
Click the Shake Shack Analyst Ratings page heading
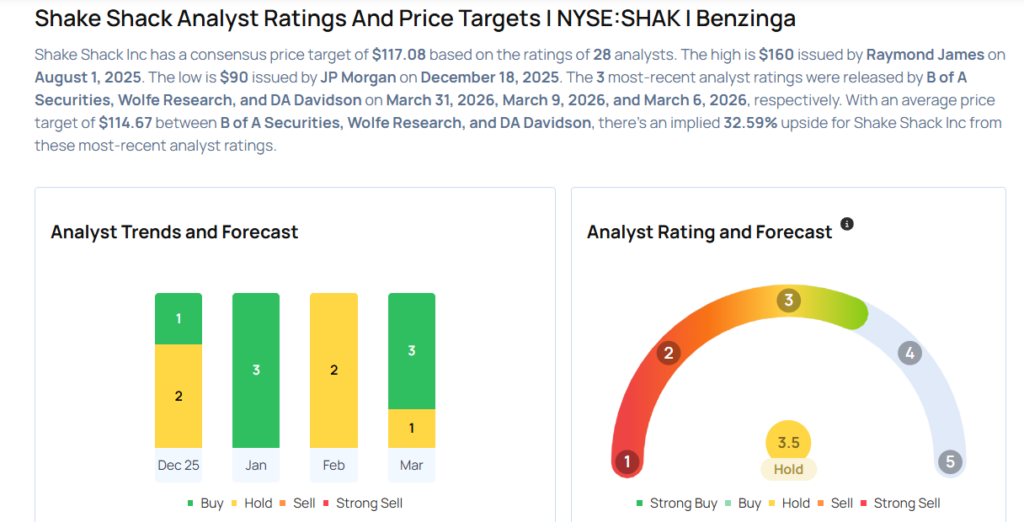[x=415, y=18]
